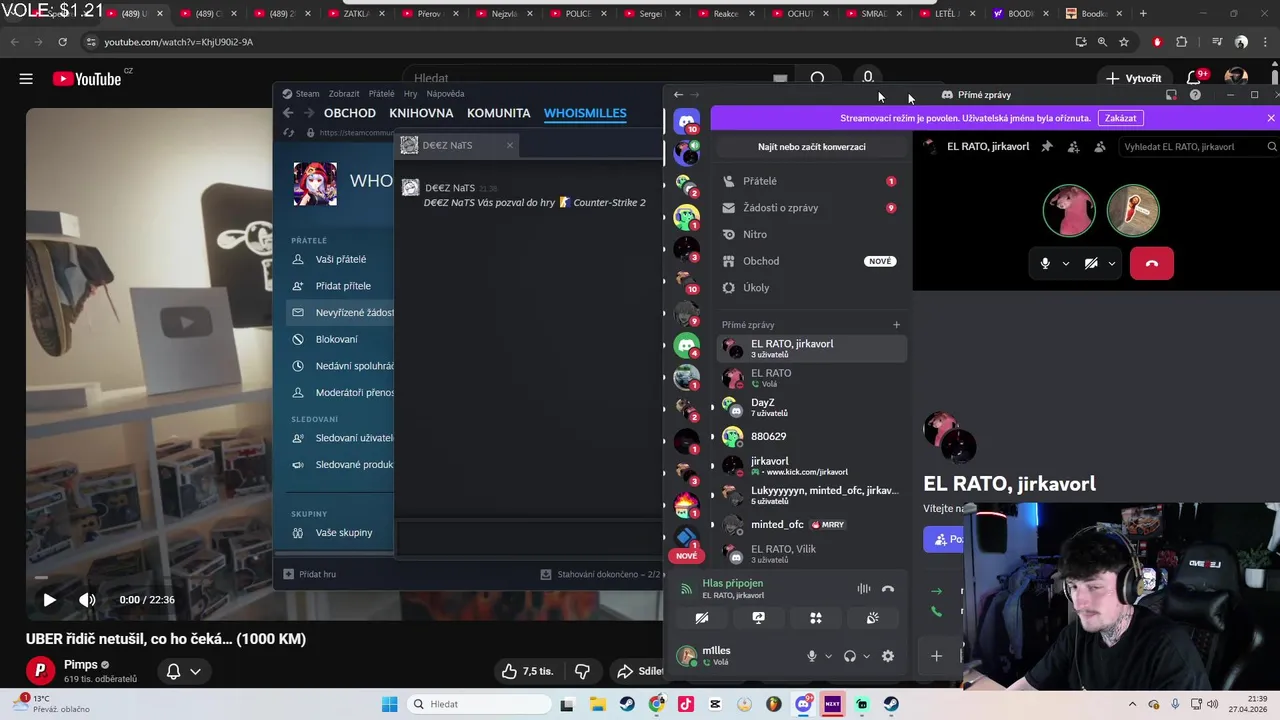The image size is (1280, 720).
Task: Open Discord help question mark icon
Action: pyautogui.click(x=1195, y=95)
